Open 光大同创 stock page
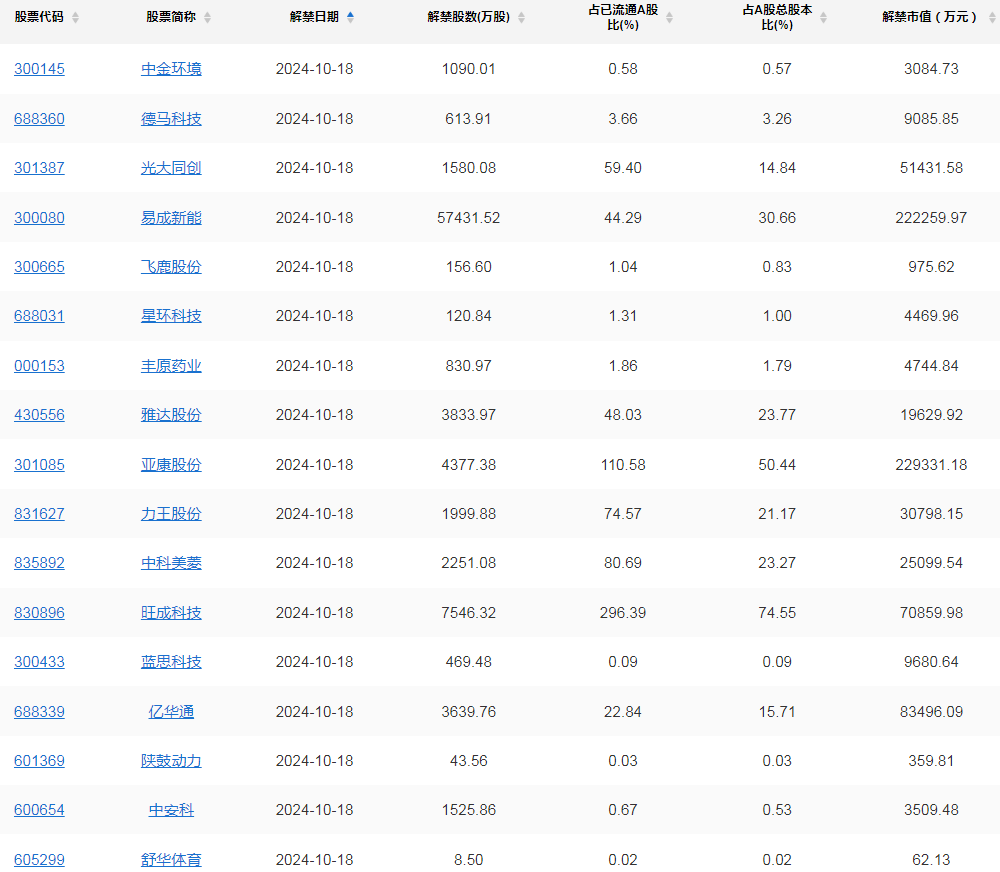 click(x=171, y=168)
